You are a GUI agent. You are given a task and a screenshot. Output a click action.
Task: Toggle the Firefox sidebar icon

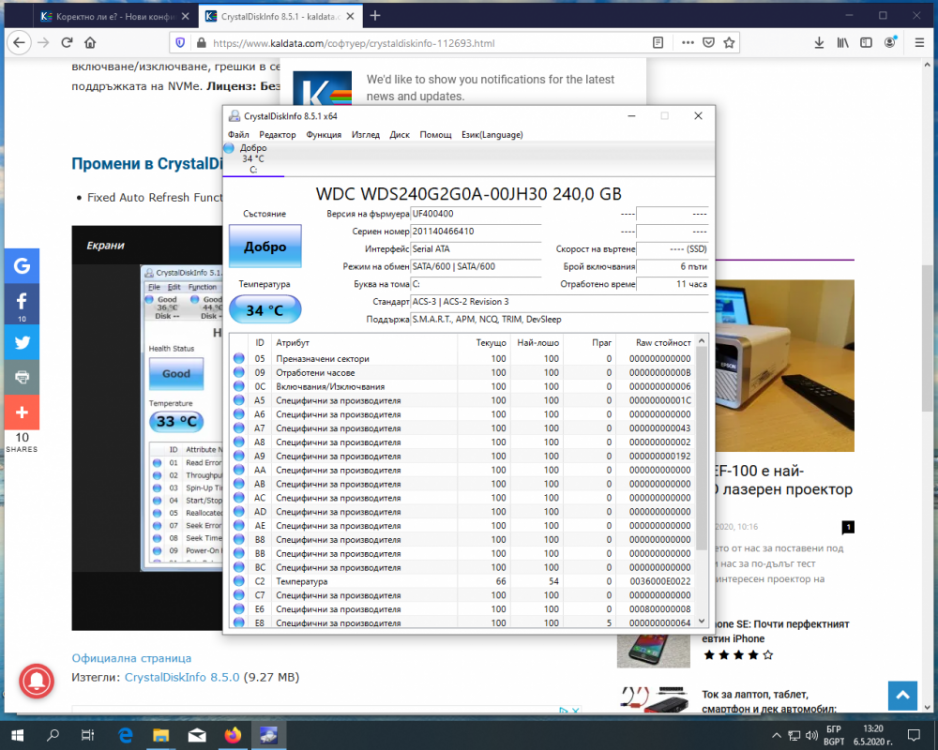pyautogui.click(x=866, y=43)
